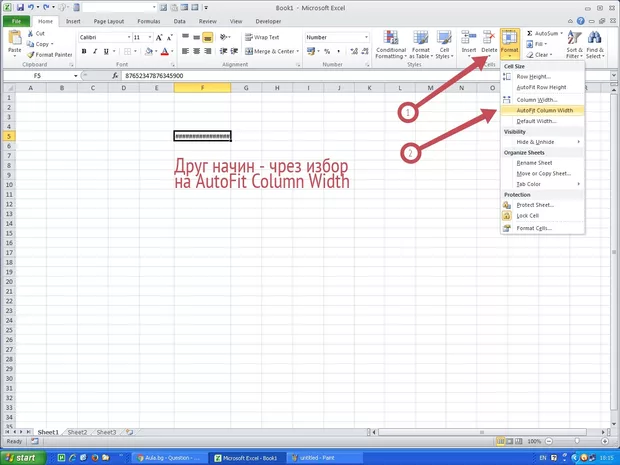This screenshot has height=465, width=620.
Task: Click the Paste icon in Clipboard group
Action: tap(14, 41)
